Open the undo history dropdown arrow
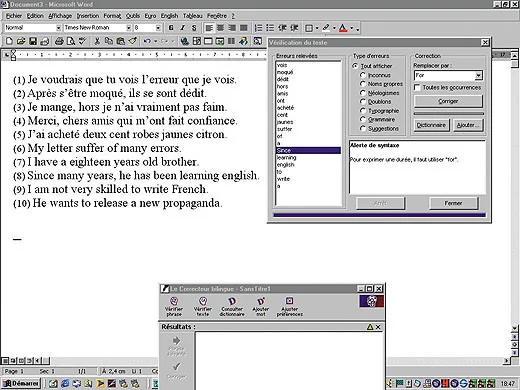This screenshot has width=520, height=390. click(x=155, y=41)
